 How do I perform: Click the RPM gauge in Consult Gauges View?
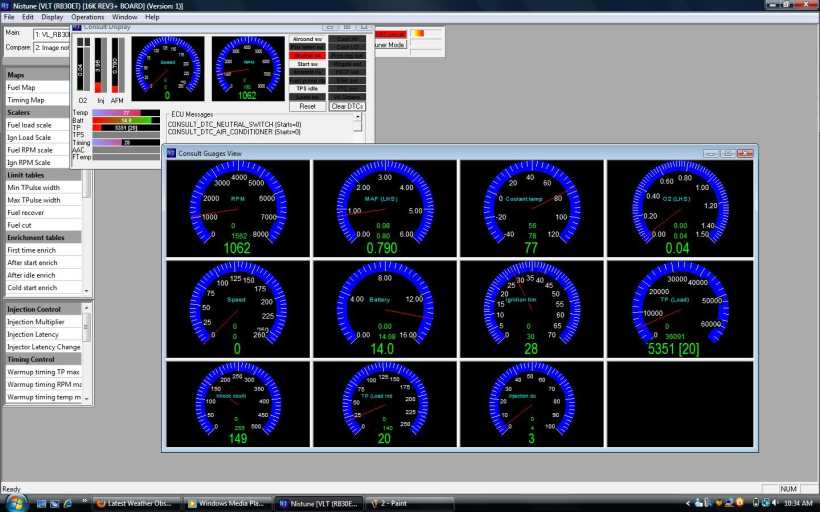237,207
